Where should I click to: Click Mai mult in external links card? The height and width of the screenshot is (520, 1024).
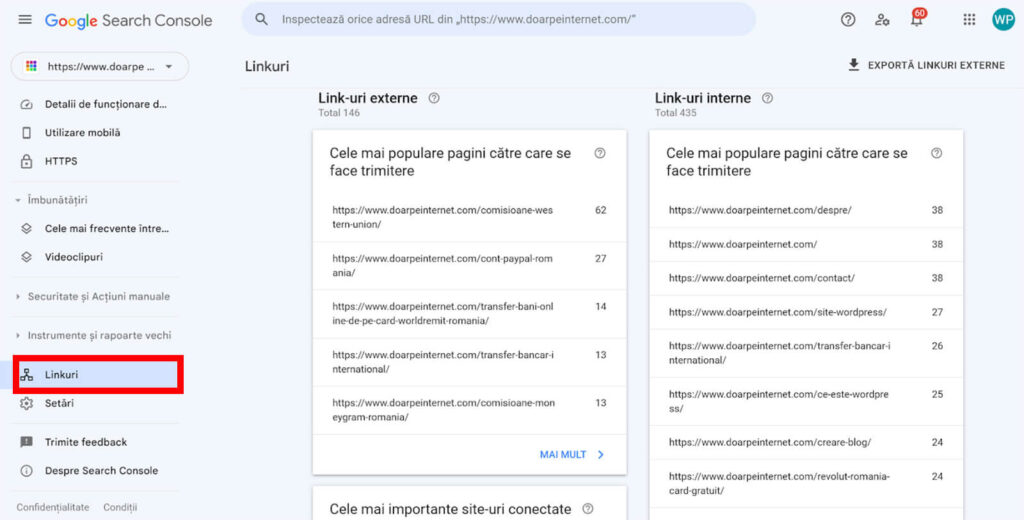563,455
